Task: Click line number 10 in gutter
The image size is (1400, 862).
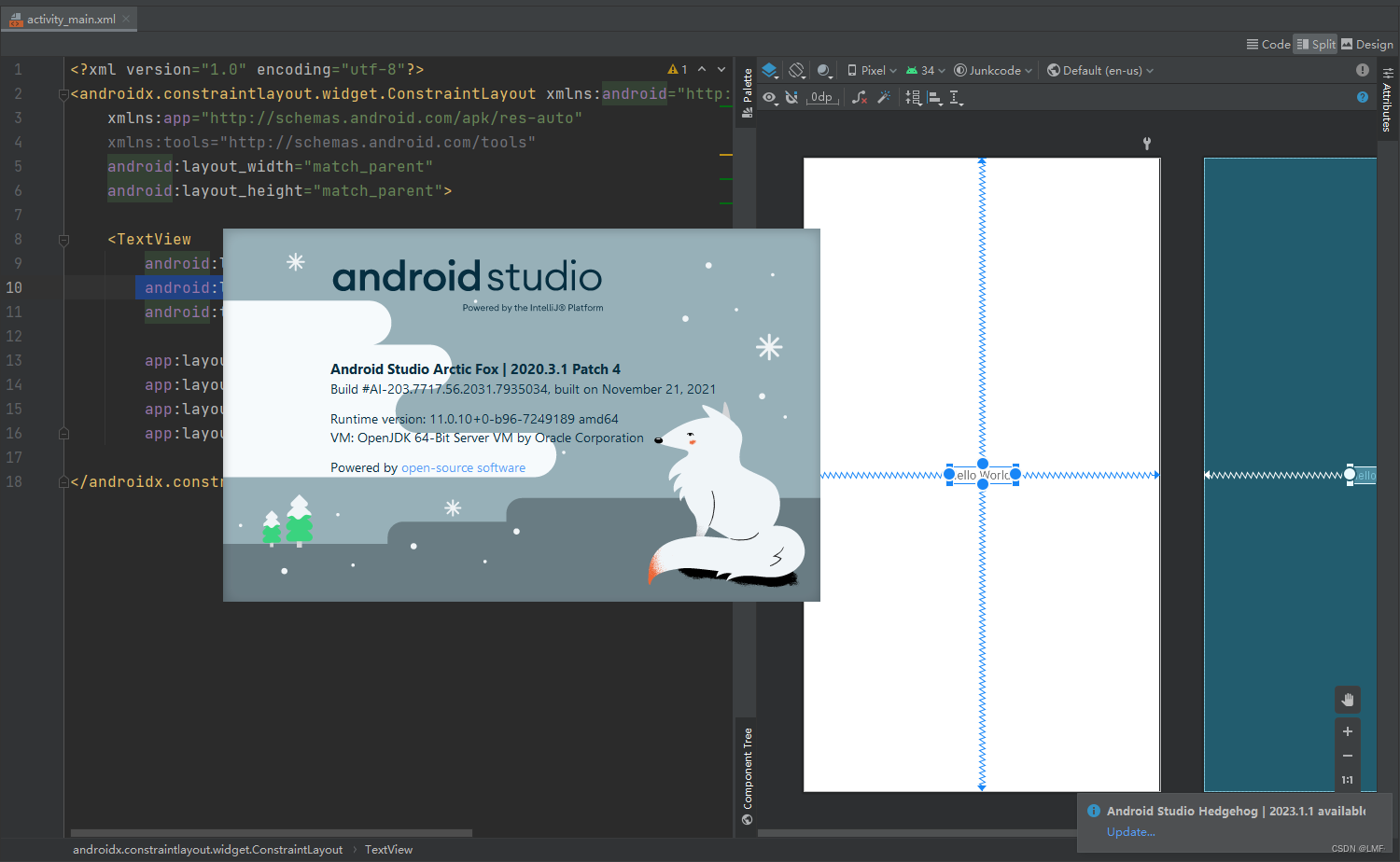Action: (x=14, y=287)
